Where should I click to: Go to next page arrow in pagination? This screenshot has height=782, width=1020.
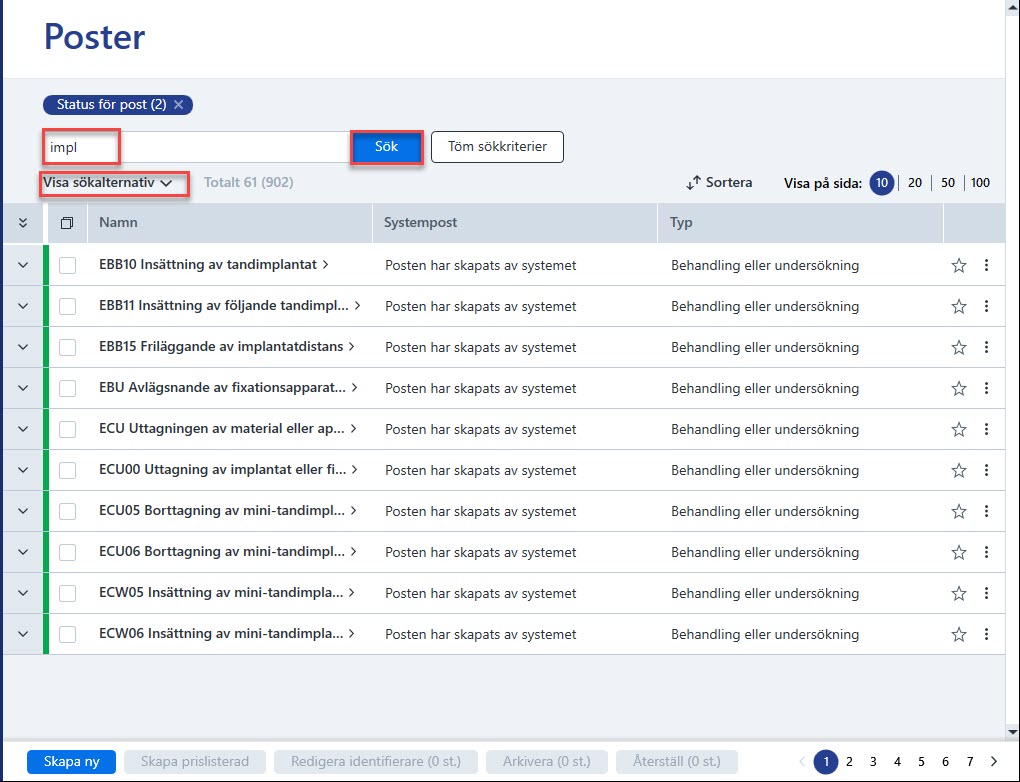993,761
